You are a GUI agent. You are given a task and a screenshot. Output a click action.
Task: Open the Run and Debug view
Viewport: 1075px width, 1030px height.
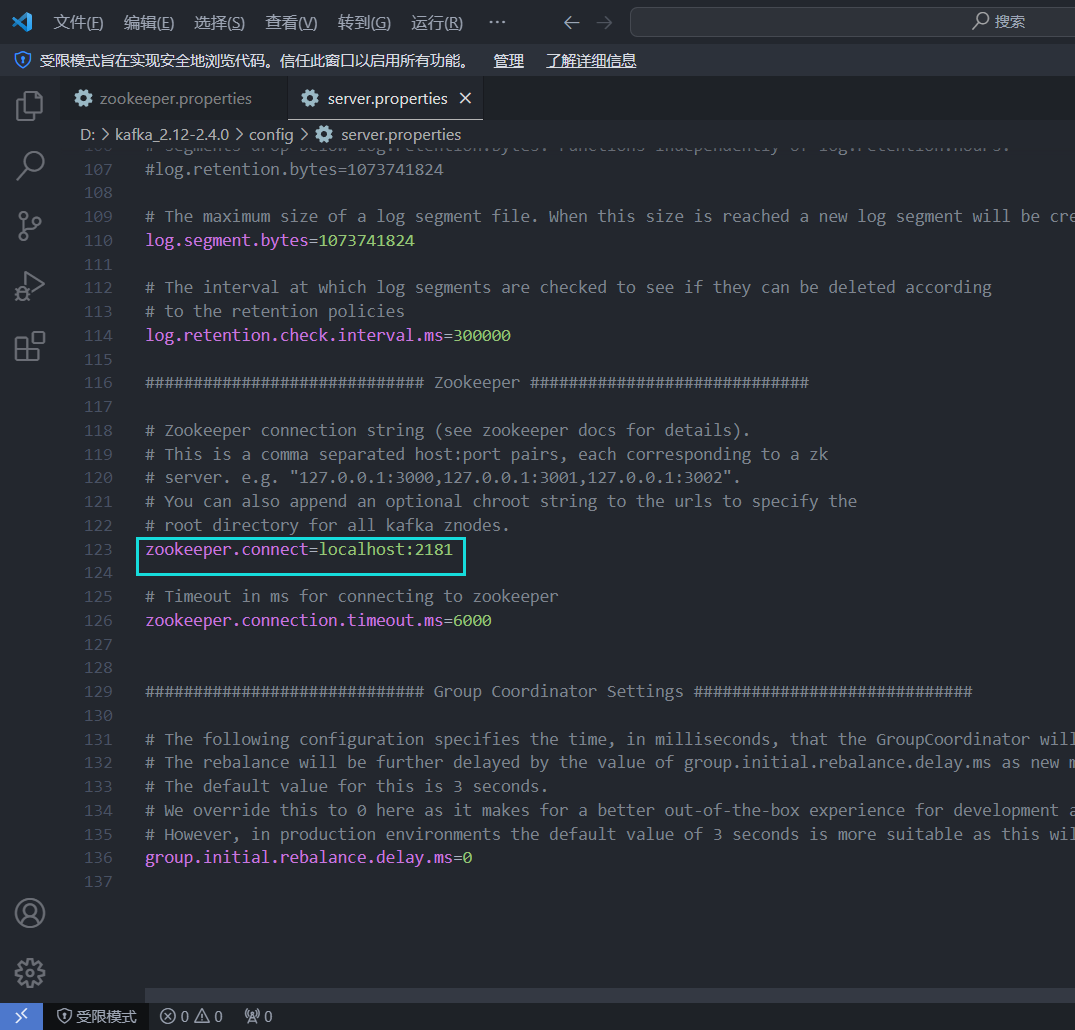29,286
